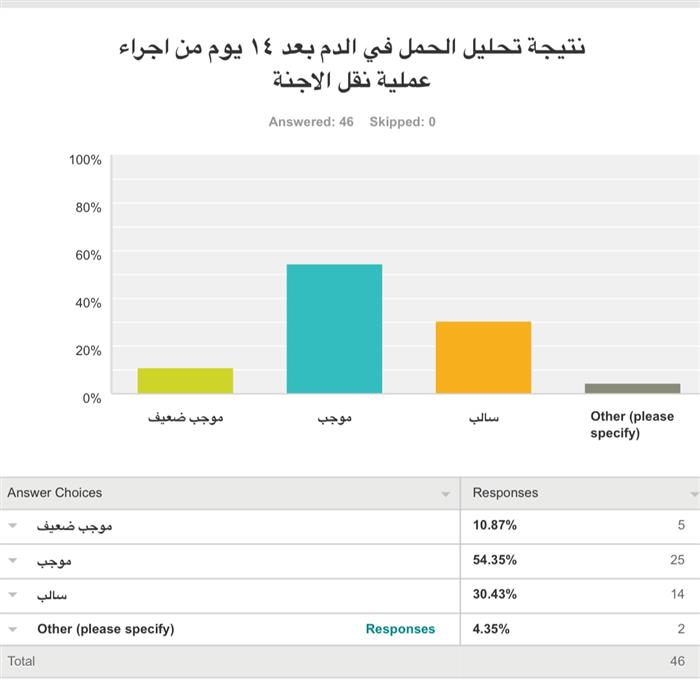
Task: Expand the موجب answer row arrow
Action: pos(13,561)
